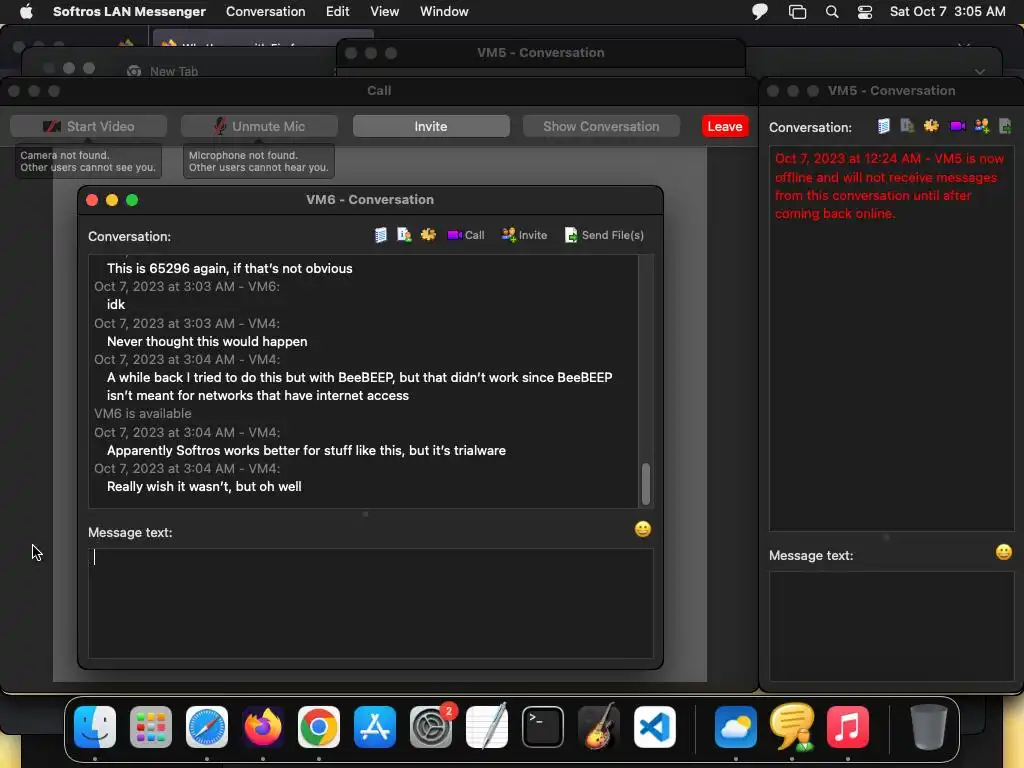Click the VM5 message text input area

click(891, 626)
